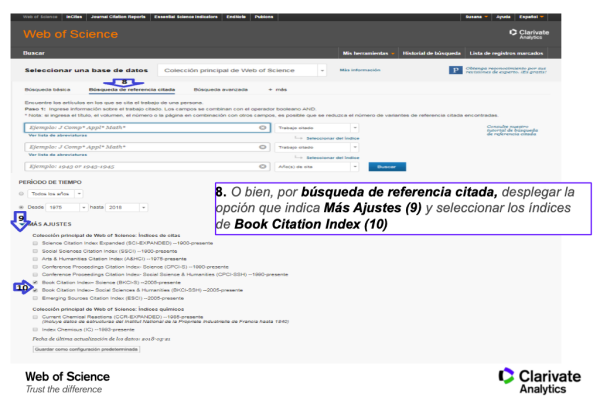Open the Susana user account menu
Viewport: 600px width, 401px height.
click(x=476, y=17)
